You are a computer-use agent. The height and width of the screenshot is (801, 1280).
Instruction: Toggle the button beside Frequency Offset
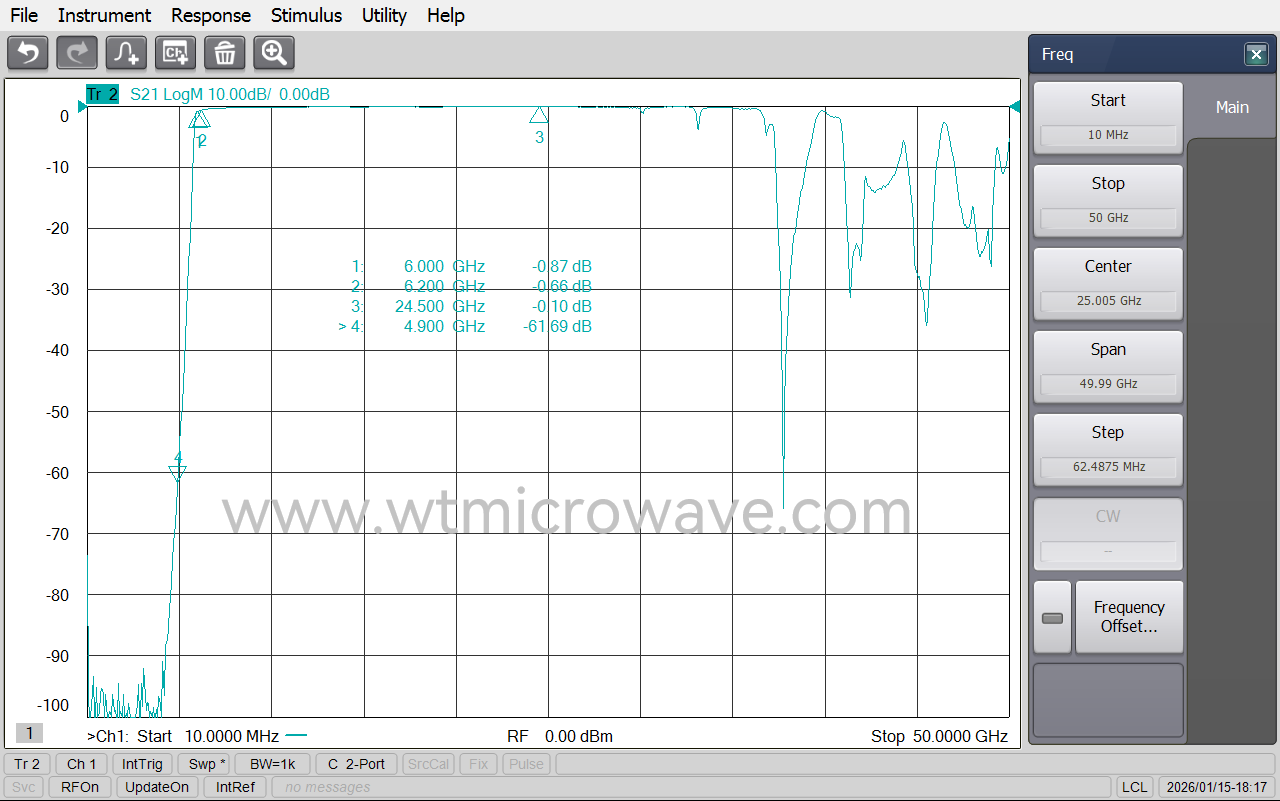(1052, 617)
